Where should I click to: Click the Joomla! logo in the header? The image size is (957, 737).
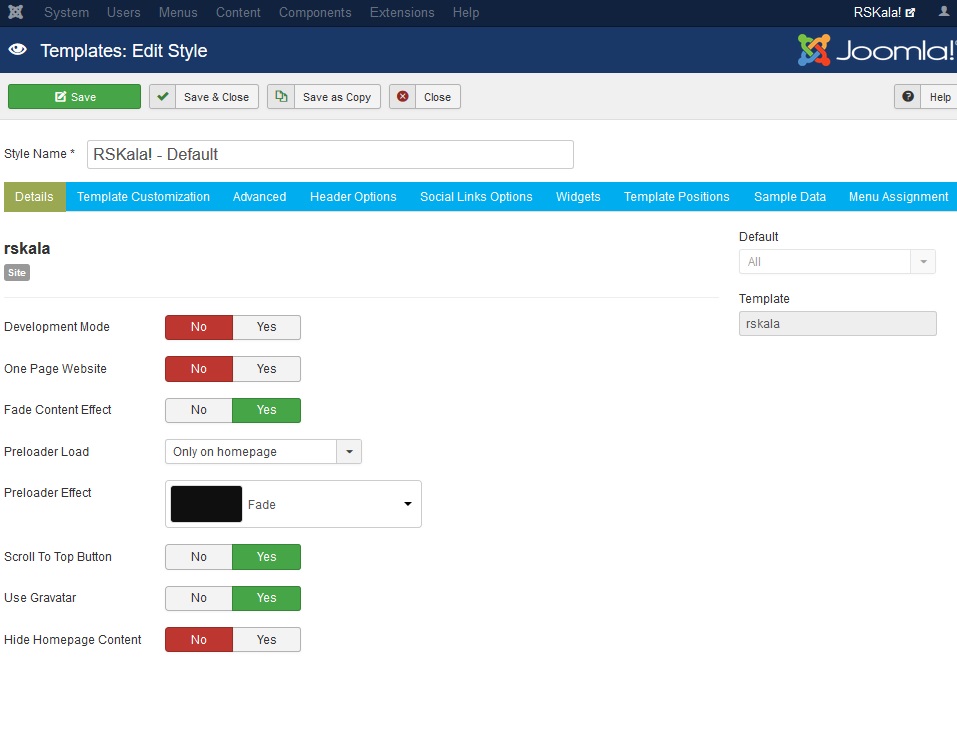(876, 50)
